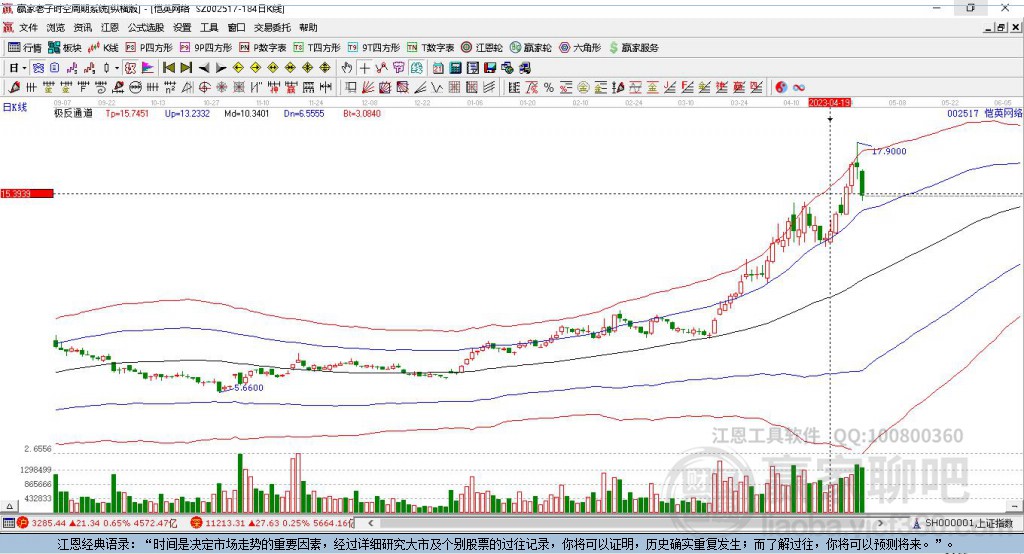Open the P数字表 tool
This screenshot has height=554, width=1024.
coord(263,48)
